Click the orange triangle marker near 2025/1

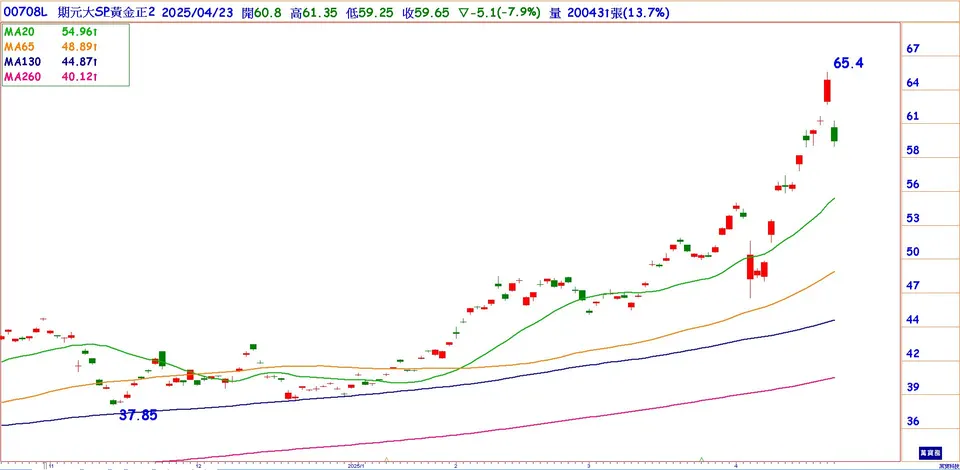coord(386,459)
